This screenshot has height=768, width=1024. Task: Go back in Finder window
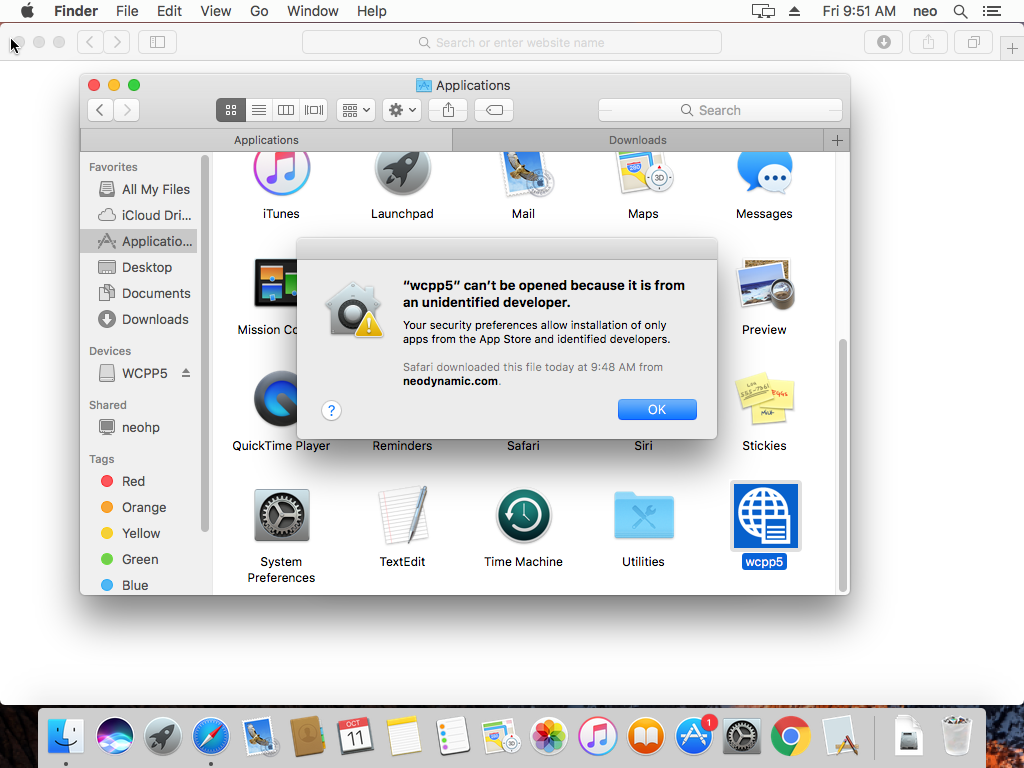tap(100, 110)
